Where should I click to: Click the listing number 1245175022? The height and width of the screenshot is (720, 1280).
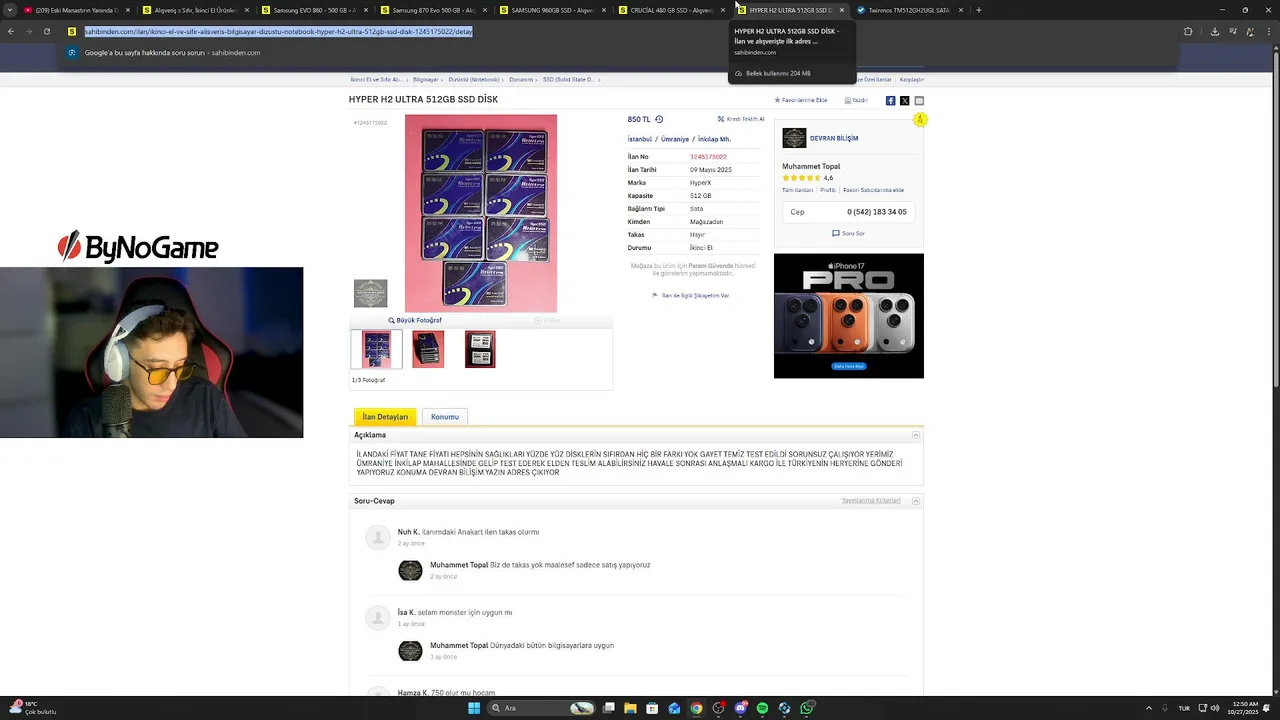click(708, 157)
